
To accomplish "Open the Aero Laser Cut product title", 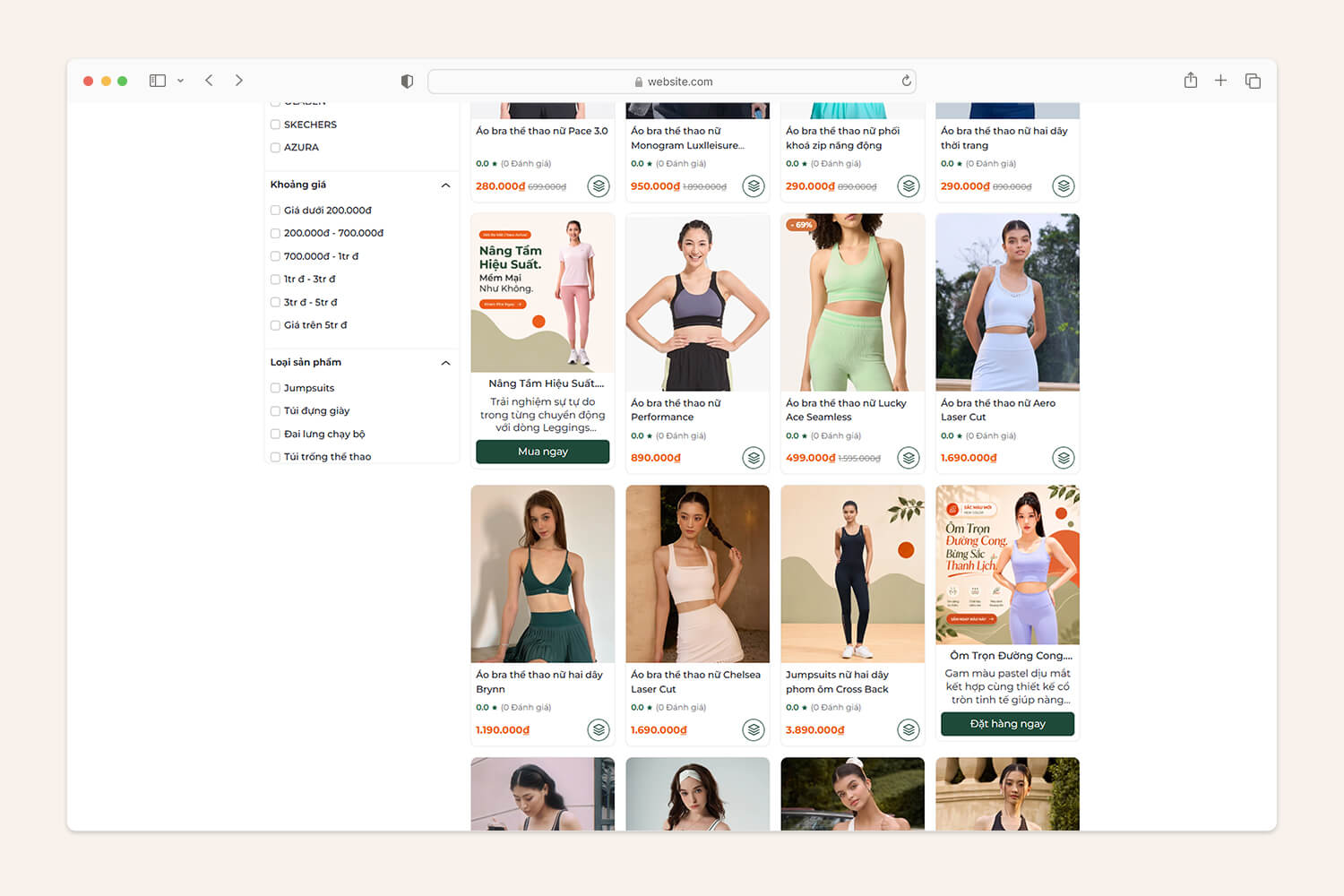I will click(x=998, y=410).
